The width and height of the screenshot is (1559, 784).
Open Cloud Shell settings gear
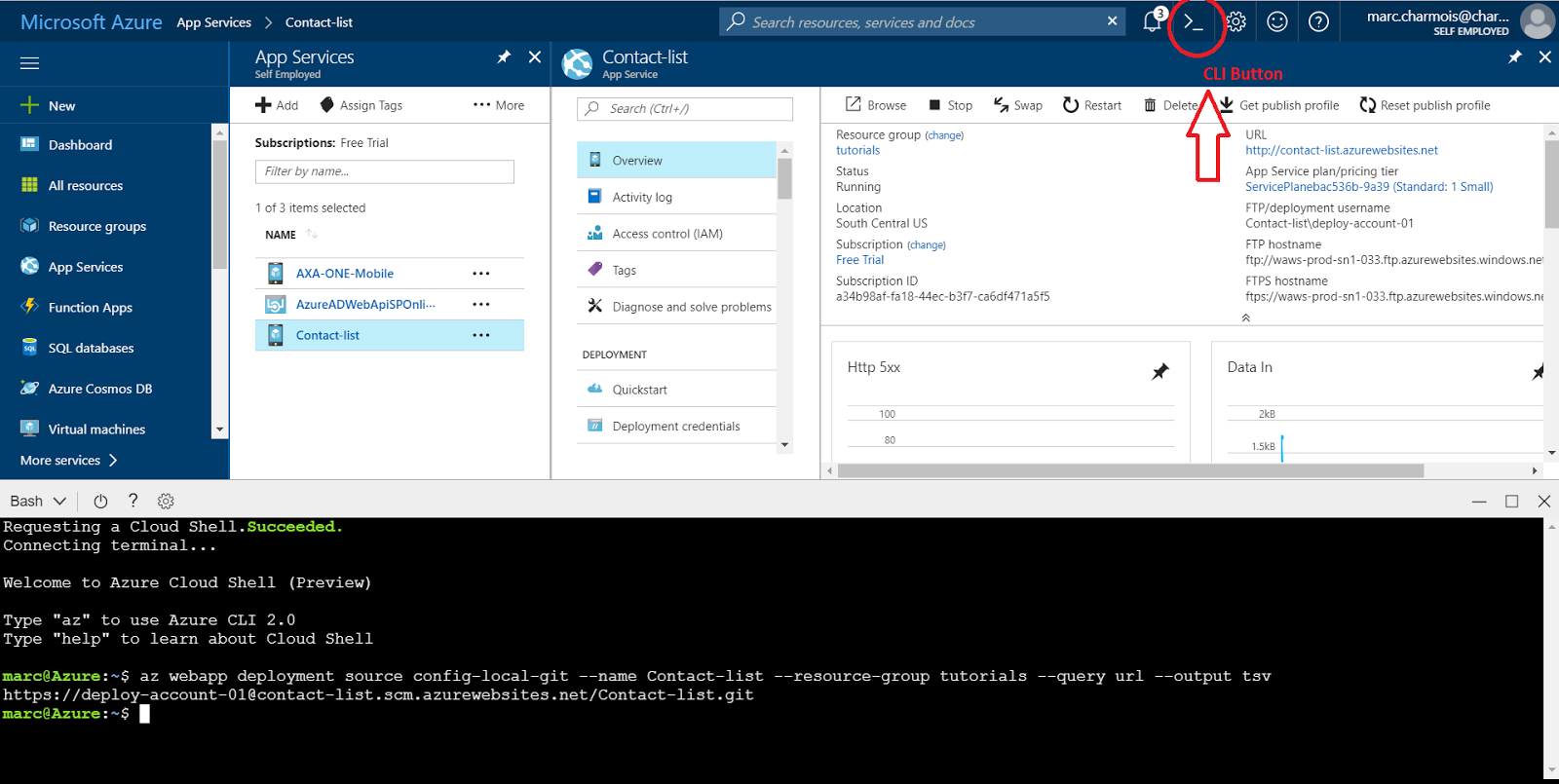point(166,501)
